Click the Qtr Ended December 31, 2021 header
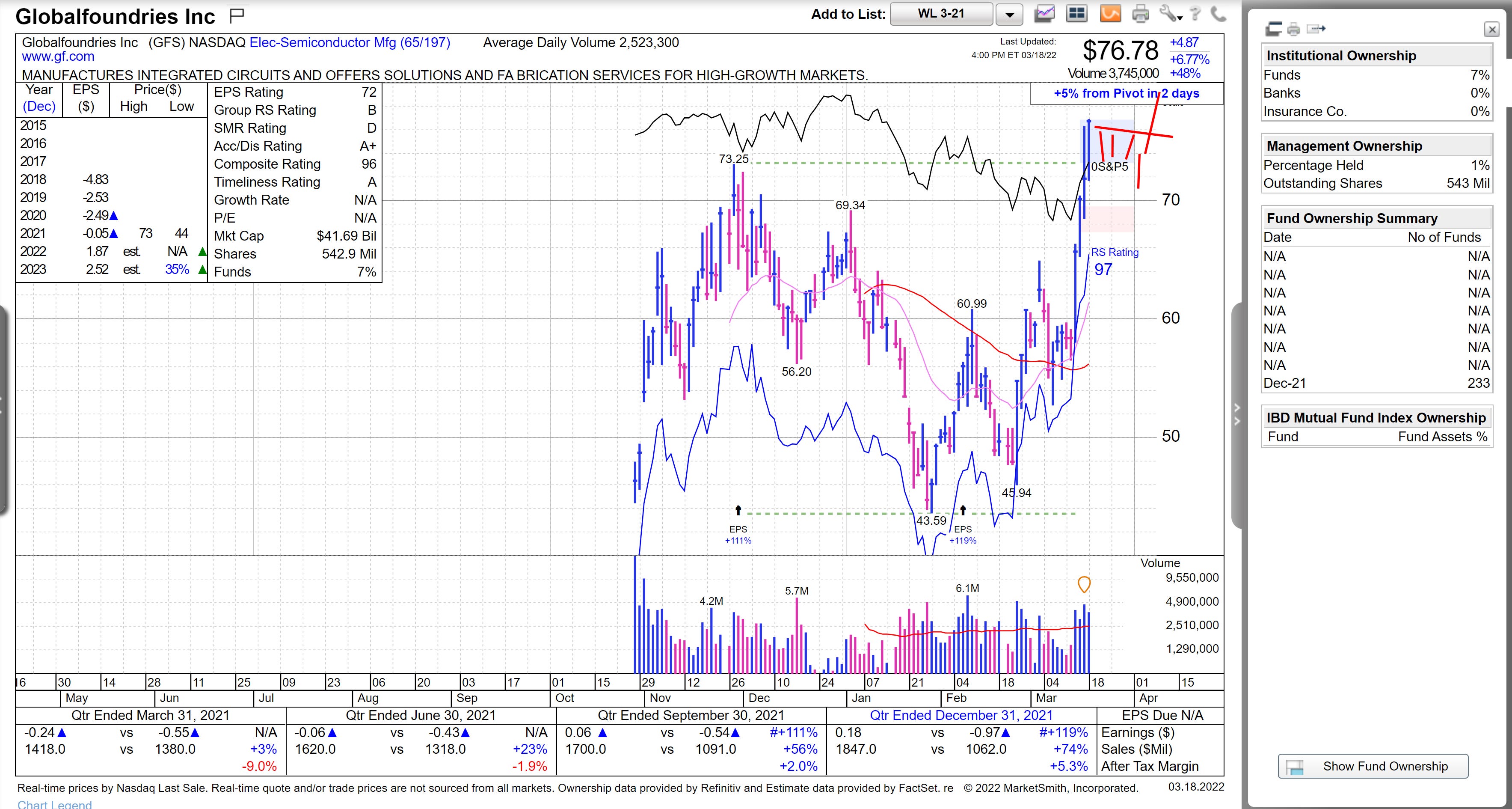 [961, 716]
